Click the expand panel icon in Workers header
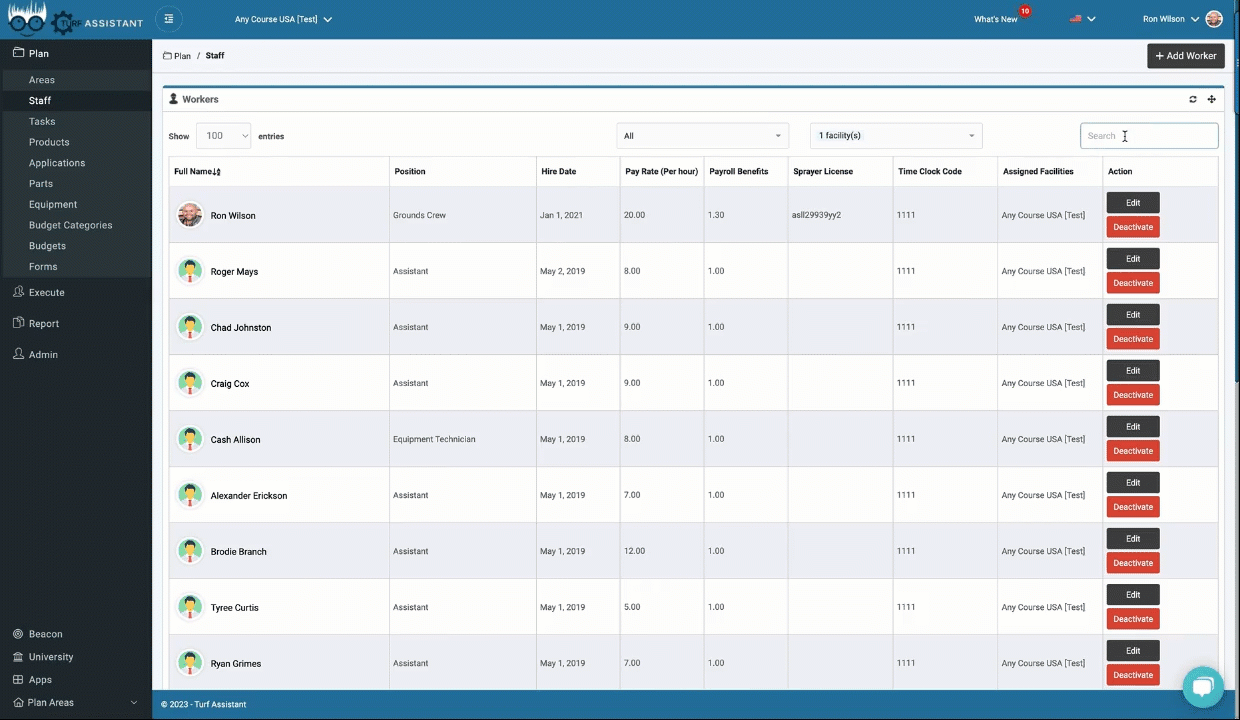 pyautogui.click(x=1211, y=99)
